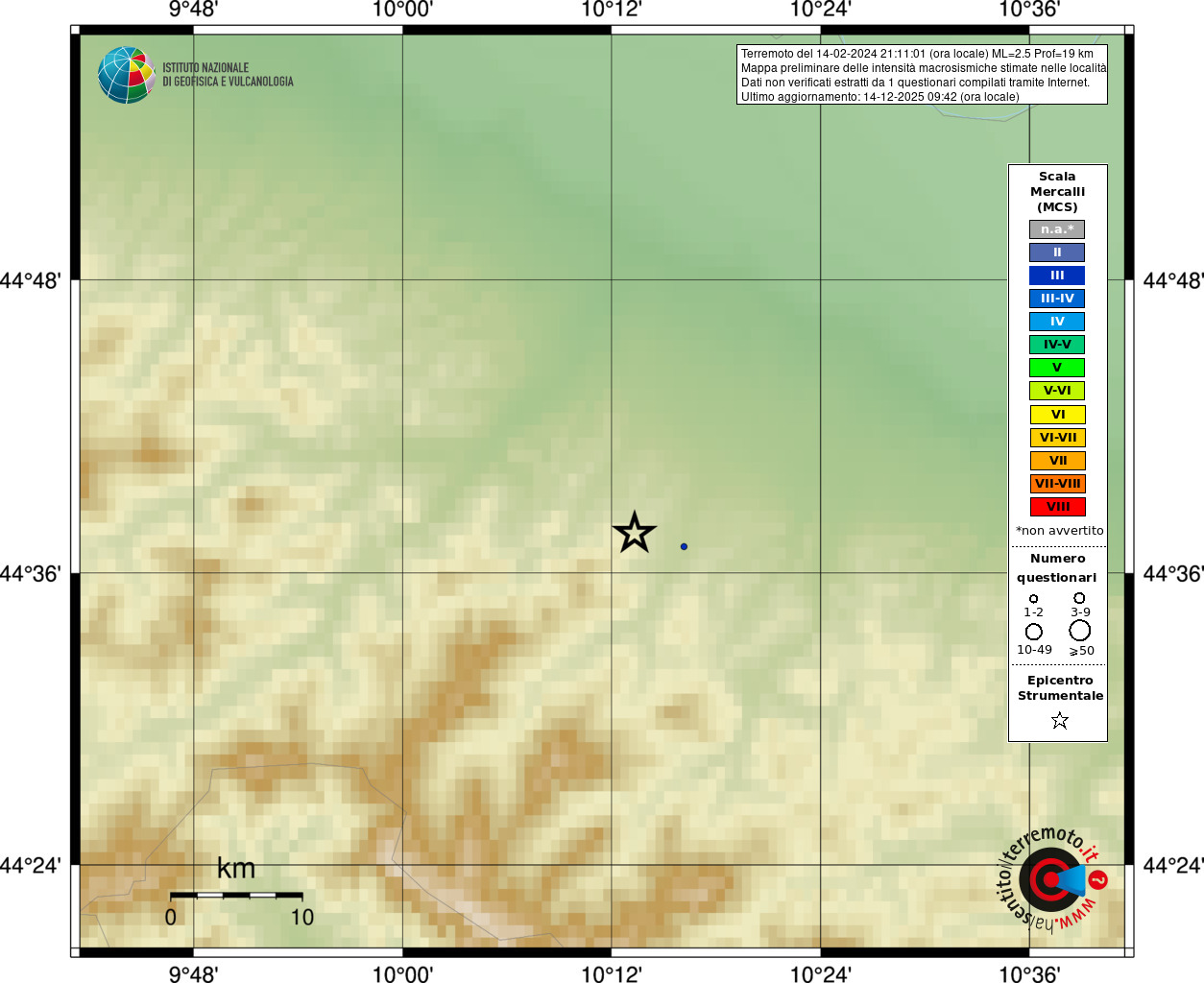Click the bottom 9°48' longitude label
The width and height of the screenshot is (1204, 983).
pos(193,973)
